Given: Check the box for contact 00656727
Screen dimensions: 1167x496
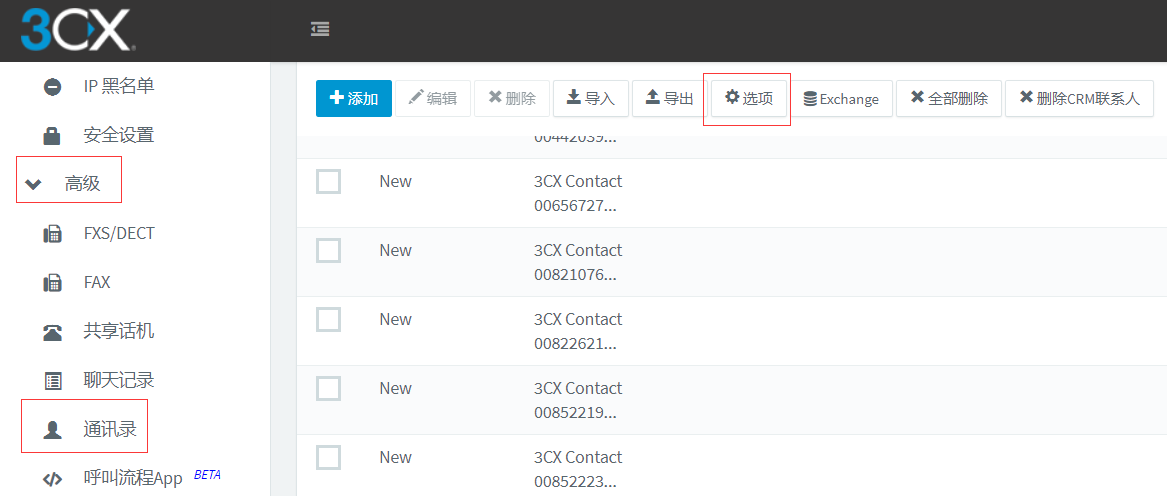Looking at the screenshot, I should click(328, 182).
